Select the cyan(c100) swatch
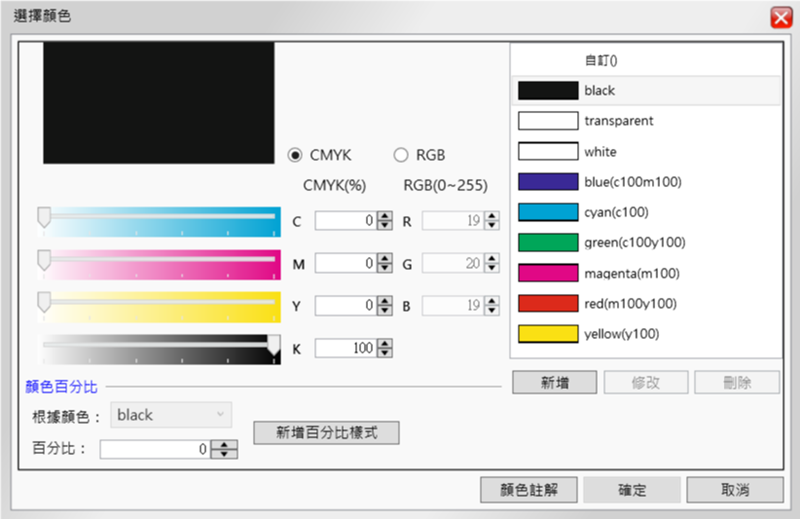Image resolution: width=800 pixels, height=519 pixels. (x=548, y=212)
